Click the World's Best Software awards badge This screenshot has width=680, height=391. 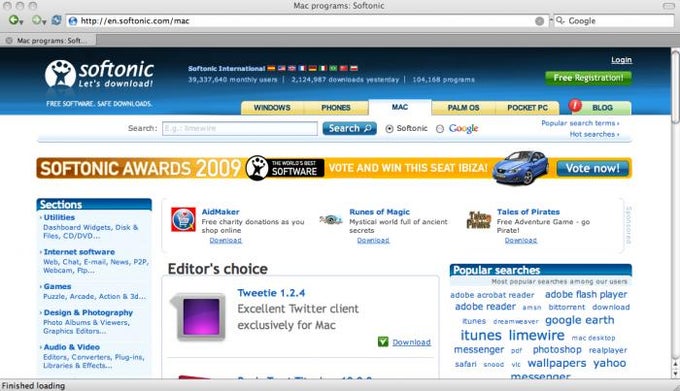(x=285, y=168)
